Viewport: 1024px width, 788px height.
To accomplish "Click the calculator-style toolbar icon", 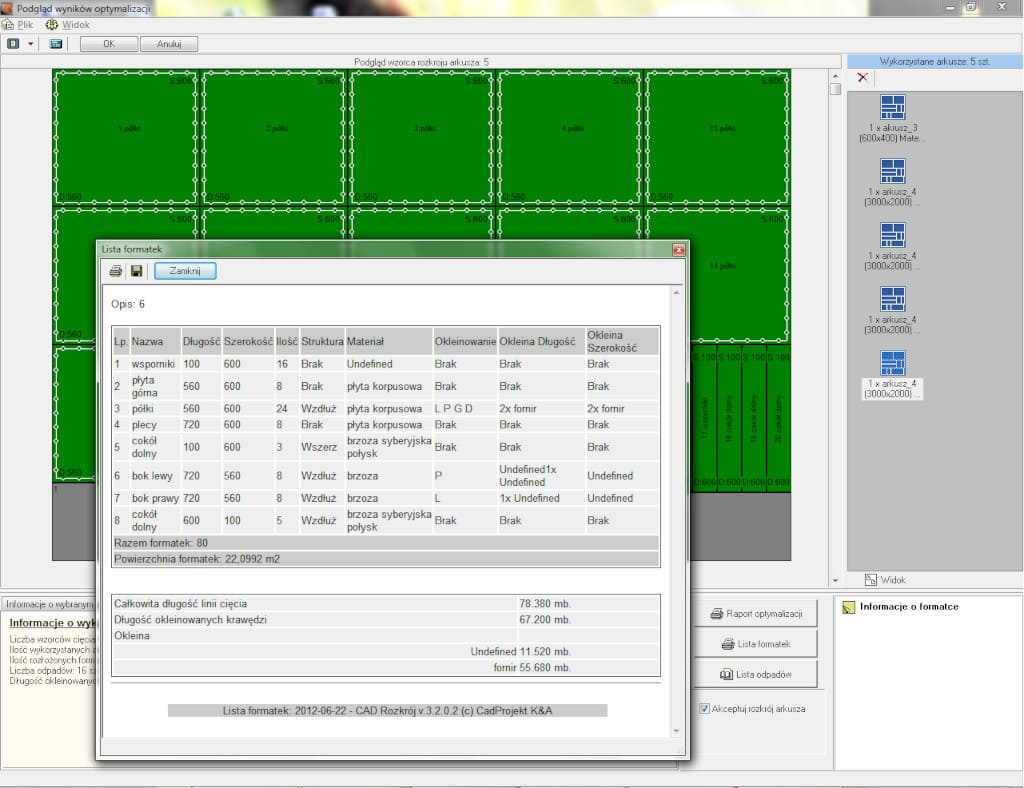I will click(56, 44).
